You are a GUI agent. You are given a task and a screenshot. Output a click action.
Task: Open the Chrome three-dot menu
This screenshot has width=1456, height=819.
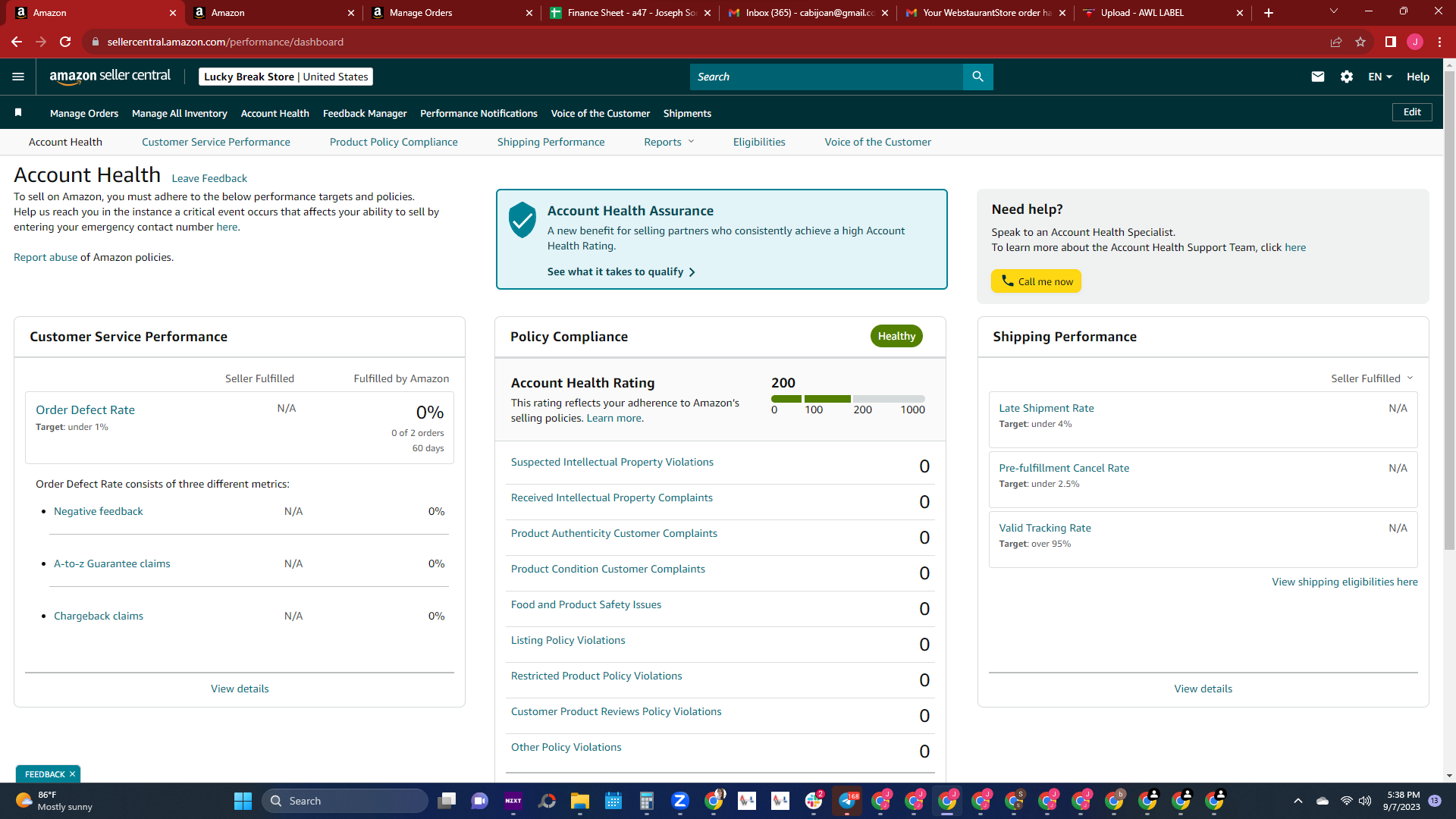(1439, 42)
